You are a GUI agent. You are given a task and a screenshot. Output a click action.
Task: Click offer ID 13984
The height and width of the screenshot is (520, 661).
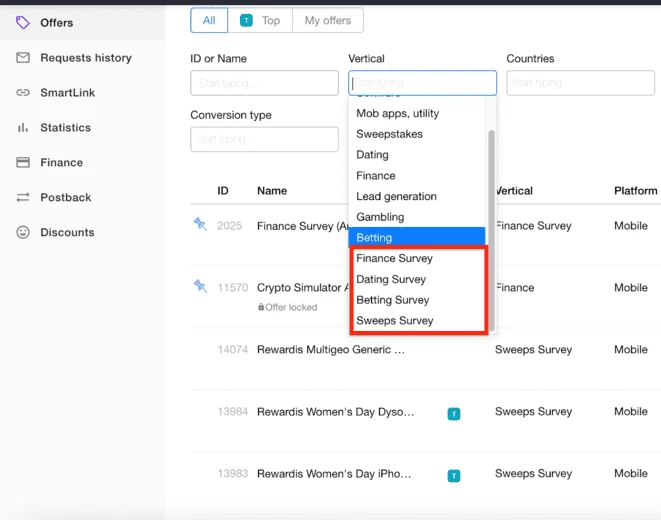click(x=233, y=412)
